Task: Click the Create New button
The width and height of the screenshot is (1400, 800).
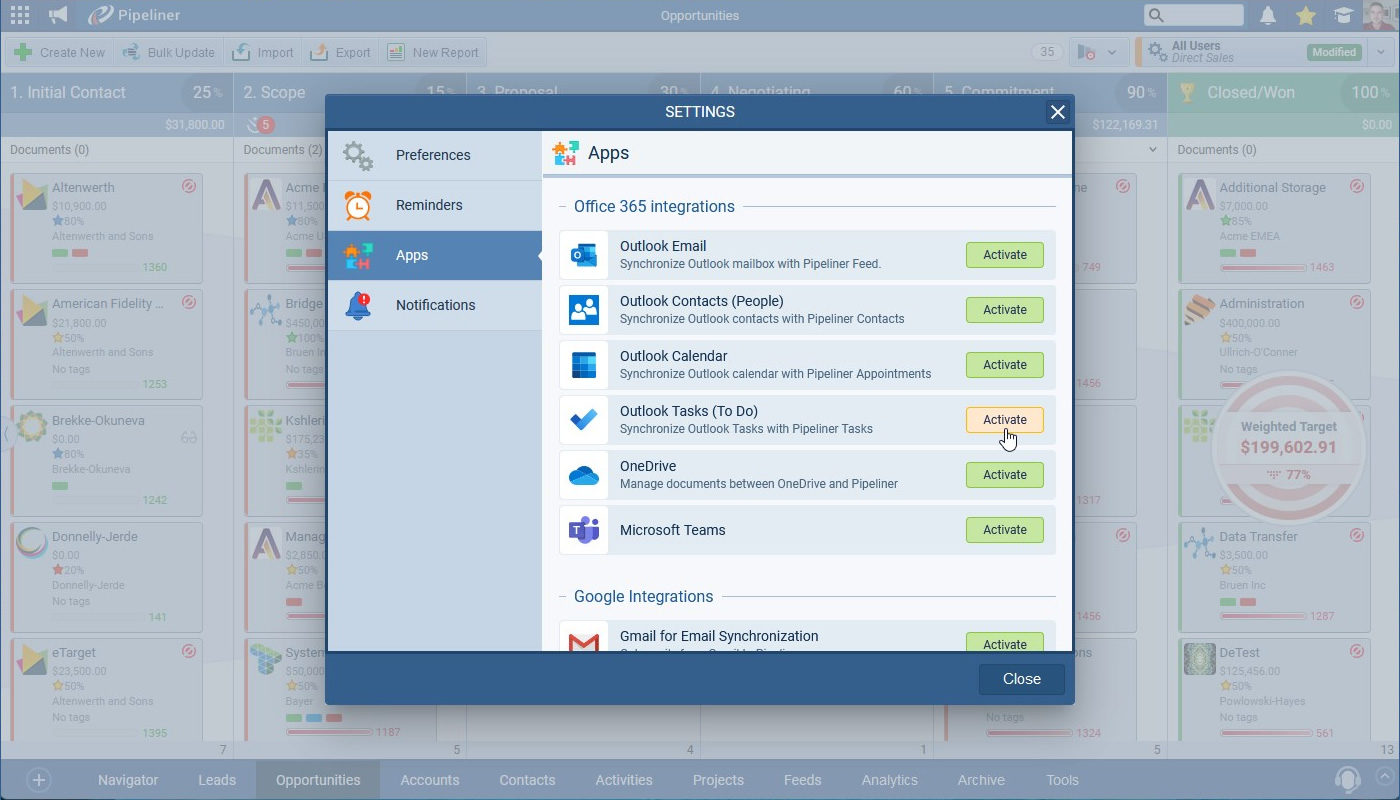Action: [60, 53]
